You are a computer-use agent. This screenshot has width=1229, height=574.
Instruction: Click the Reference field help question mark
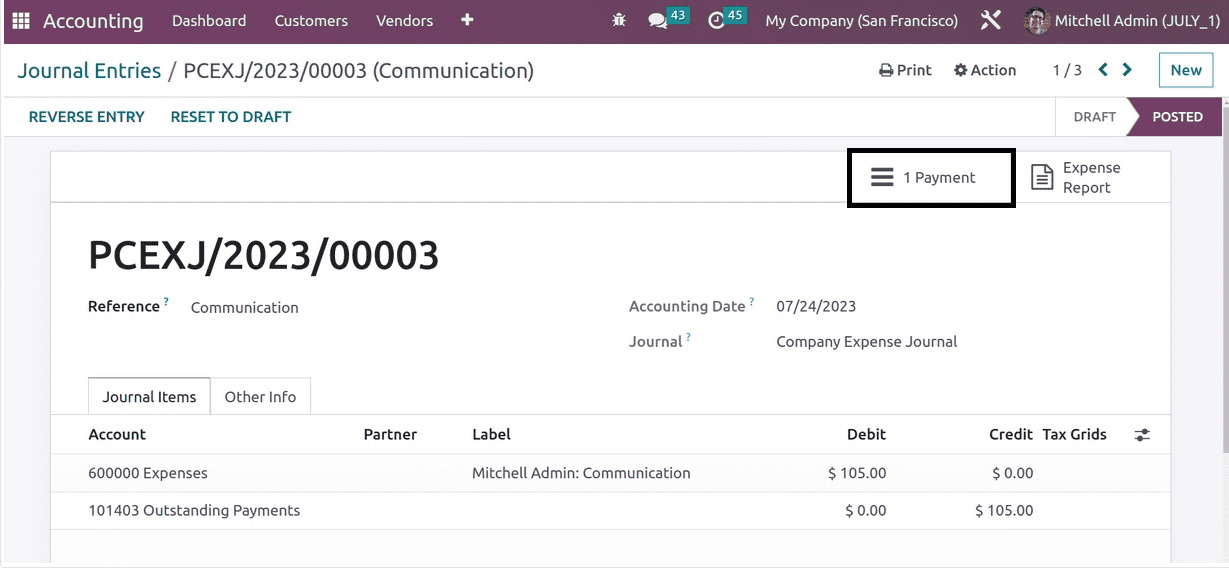(166, 302)
